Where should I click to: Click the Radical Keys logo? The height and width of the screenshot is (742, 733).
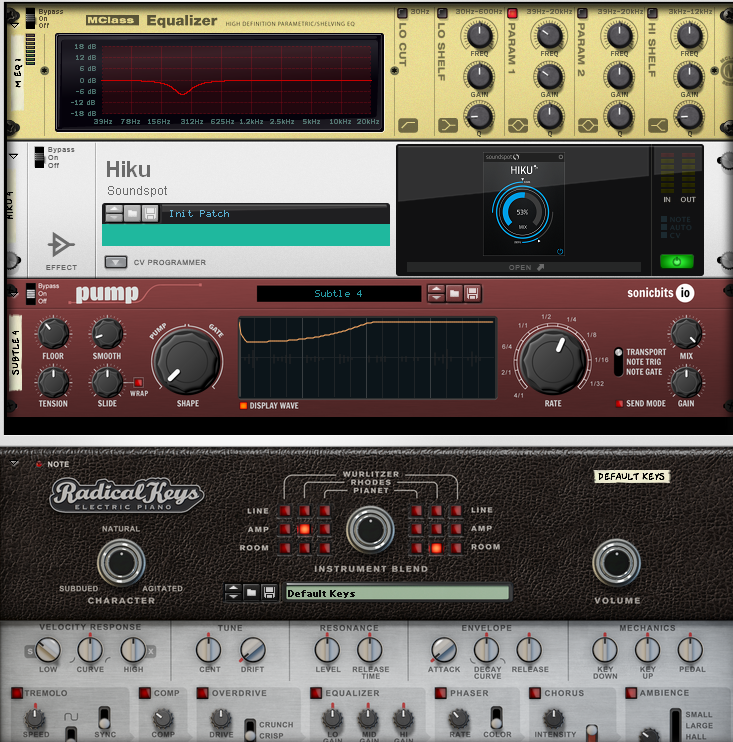127,495
